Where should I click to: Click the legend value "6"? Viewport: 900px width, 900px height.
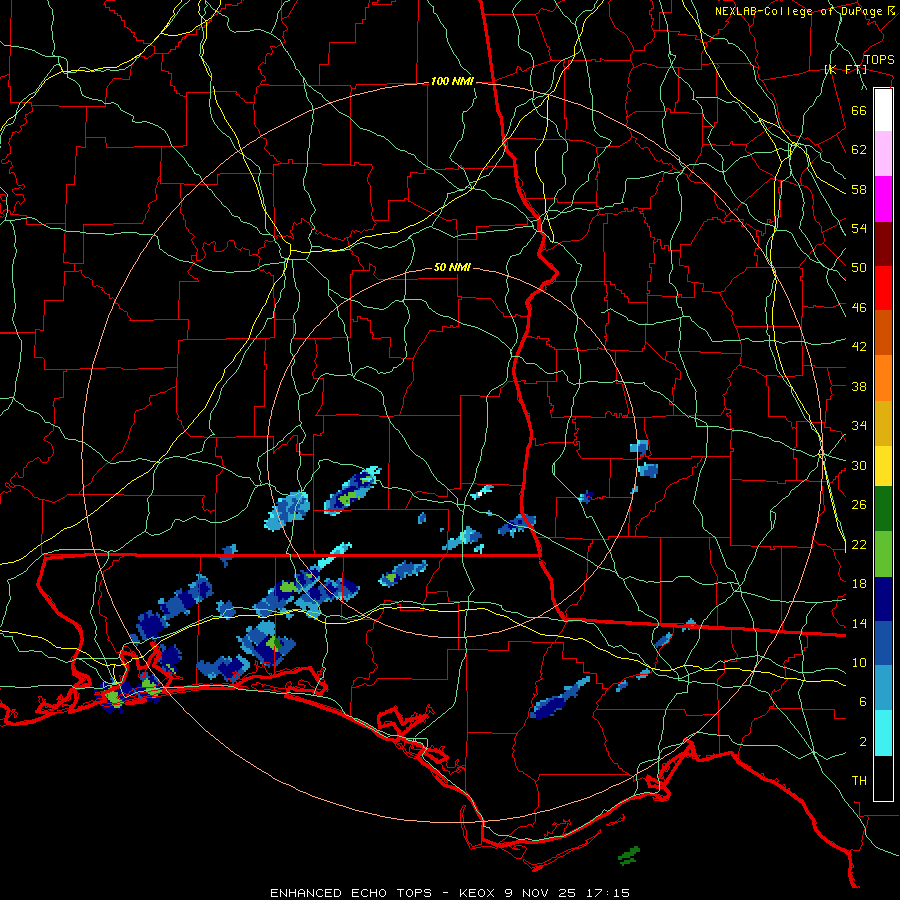coord(863,702)
